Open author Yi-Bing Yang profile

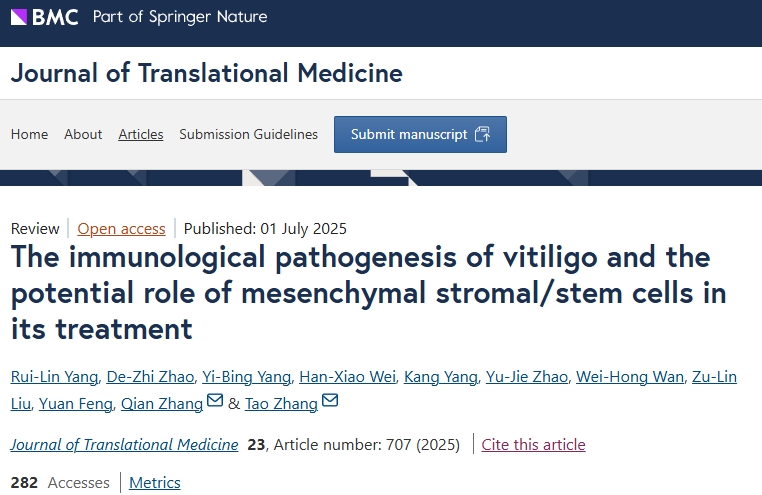(246, 377)
